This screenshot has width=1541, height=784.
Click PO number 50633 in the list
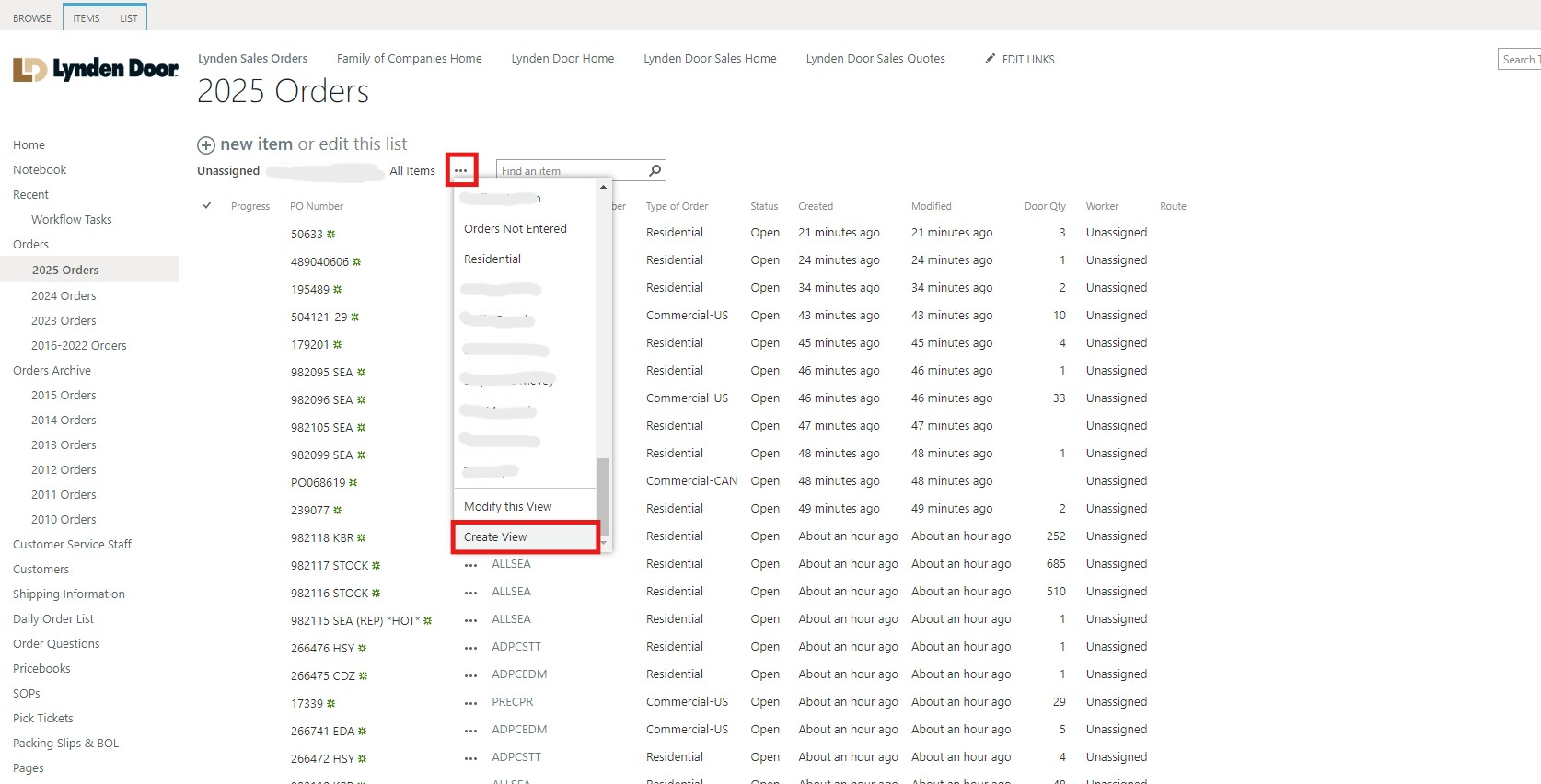coord(307,234)
